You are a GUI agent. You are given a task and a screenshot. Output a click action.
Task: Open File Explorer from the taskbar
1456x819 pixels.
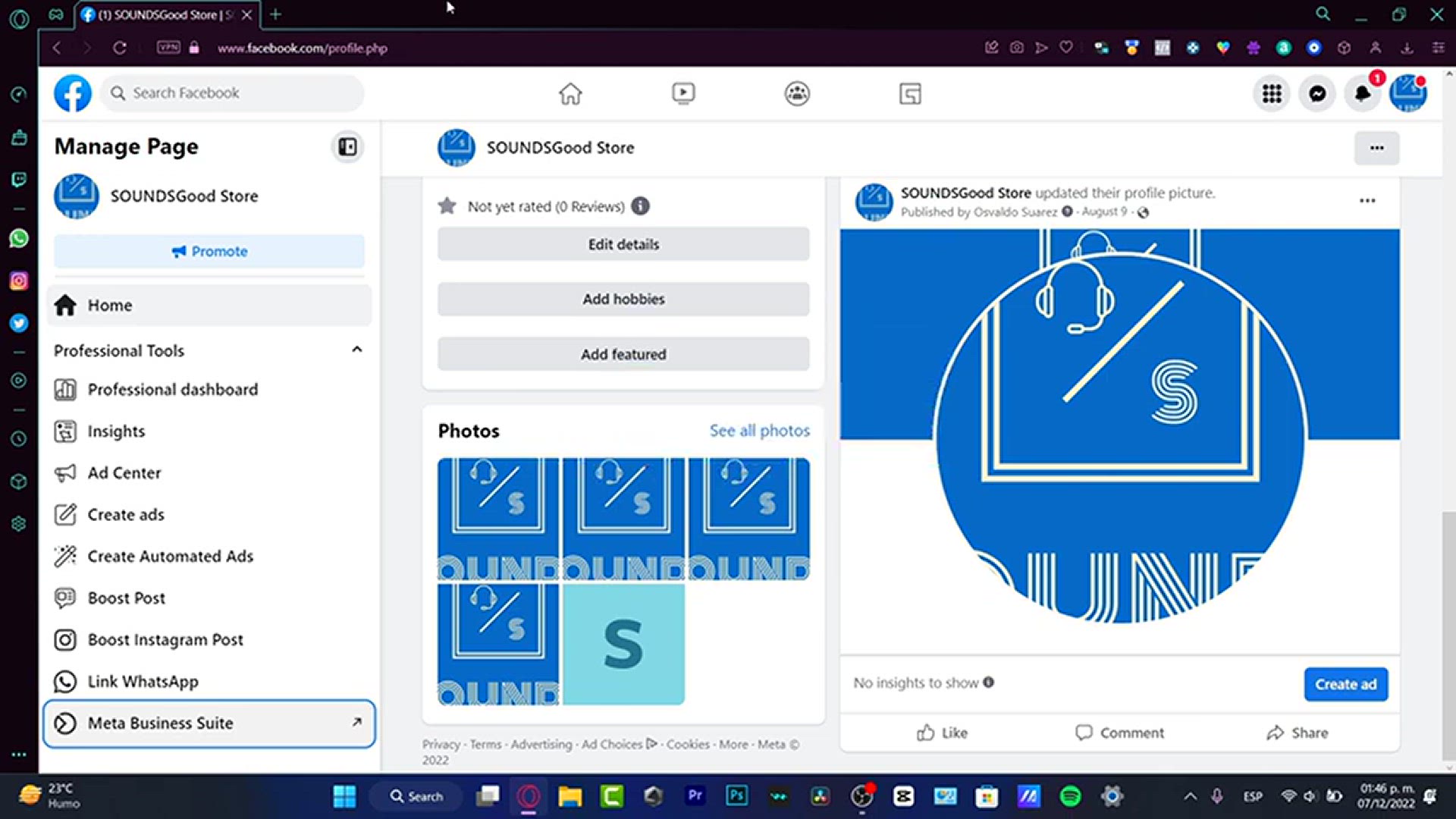(570, 796)
